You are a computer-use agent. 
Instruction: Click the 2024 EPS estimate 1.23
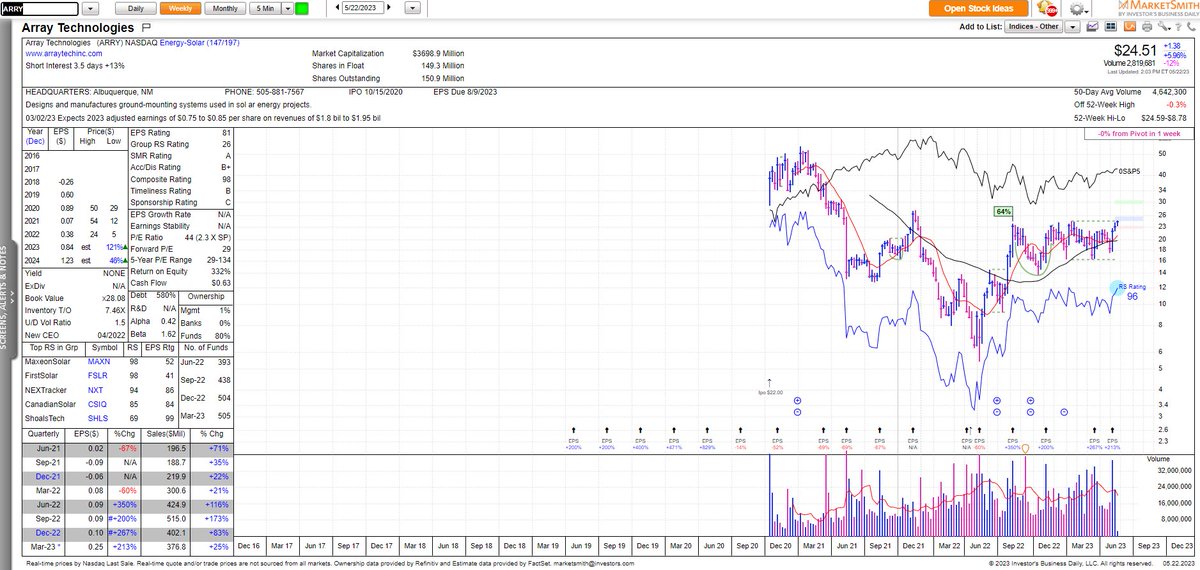coord(67,258)
